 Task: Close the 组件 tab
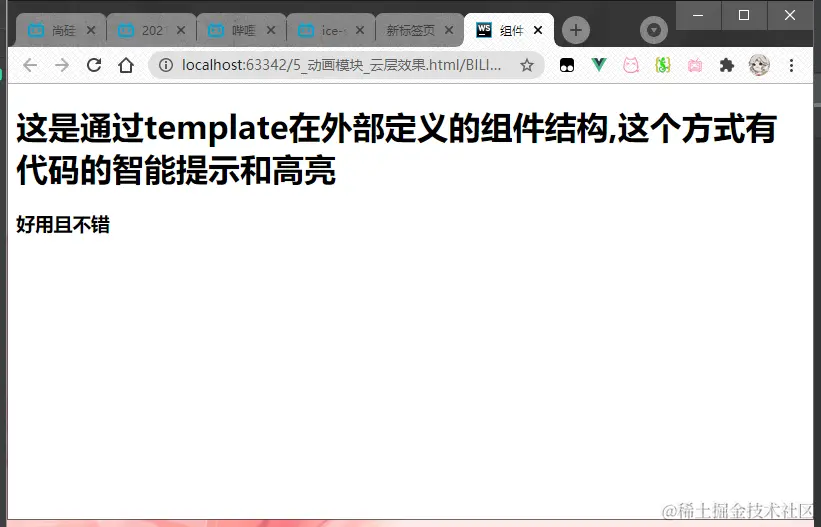(538, 30)
